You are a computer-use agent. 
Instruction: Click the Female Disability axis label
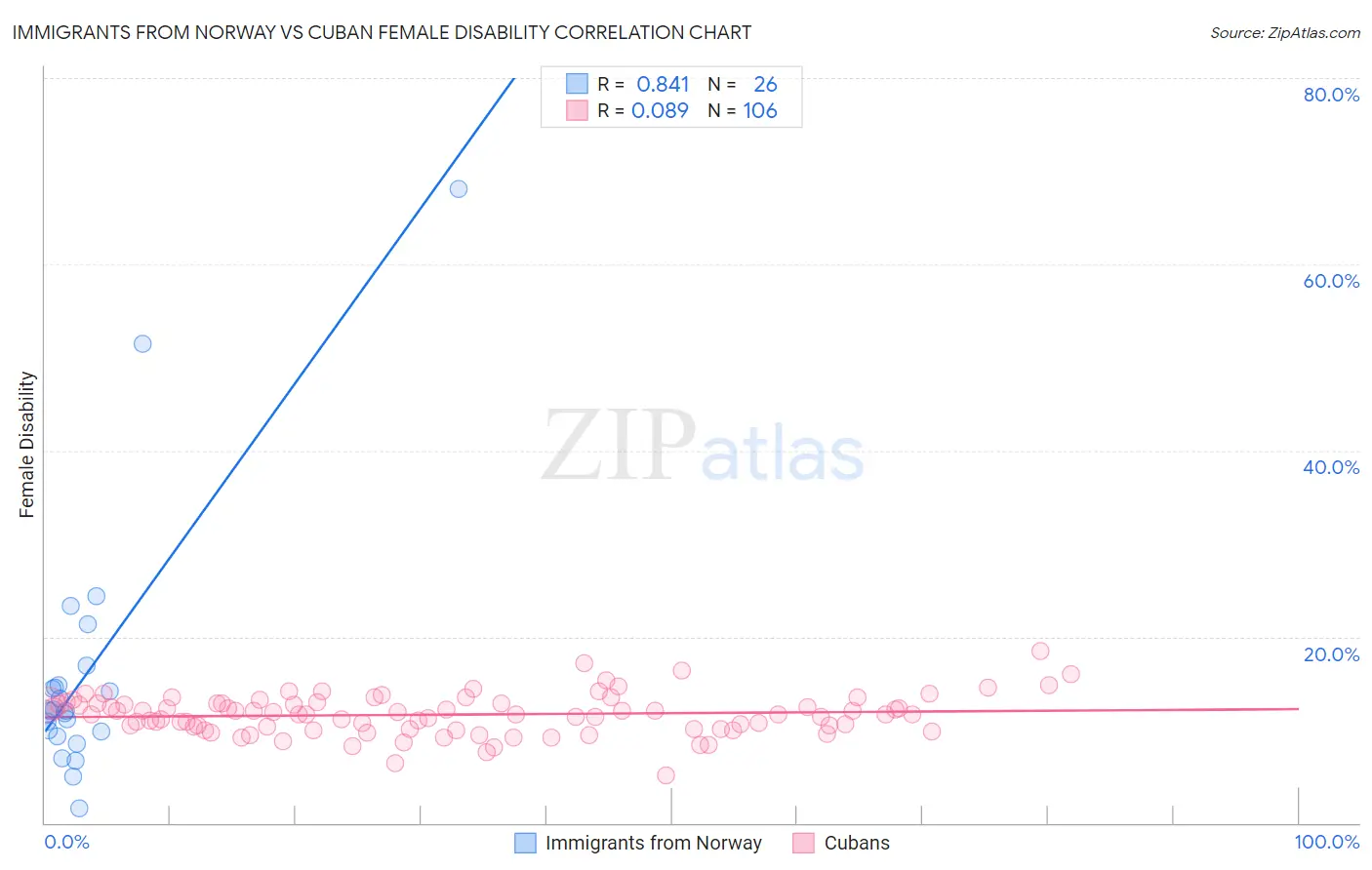click(27, 444)
